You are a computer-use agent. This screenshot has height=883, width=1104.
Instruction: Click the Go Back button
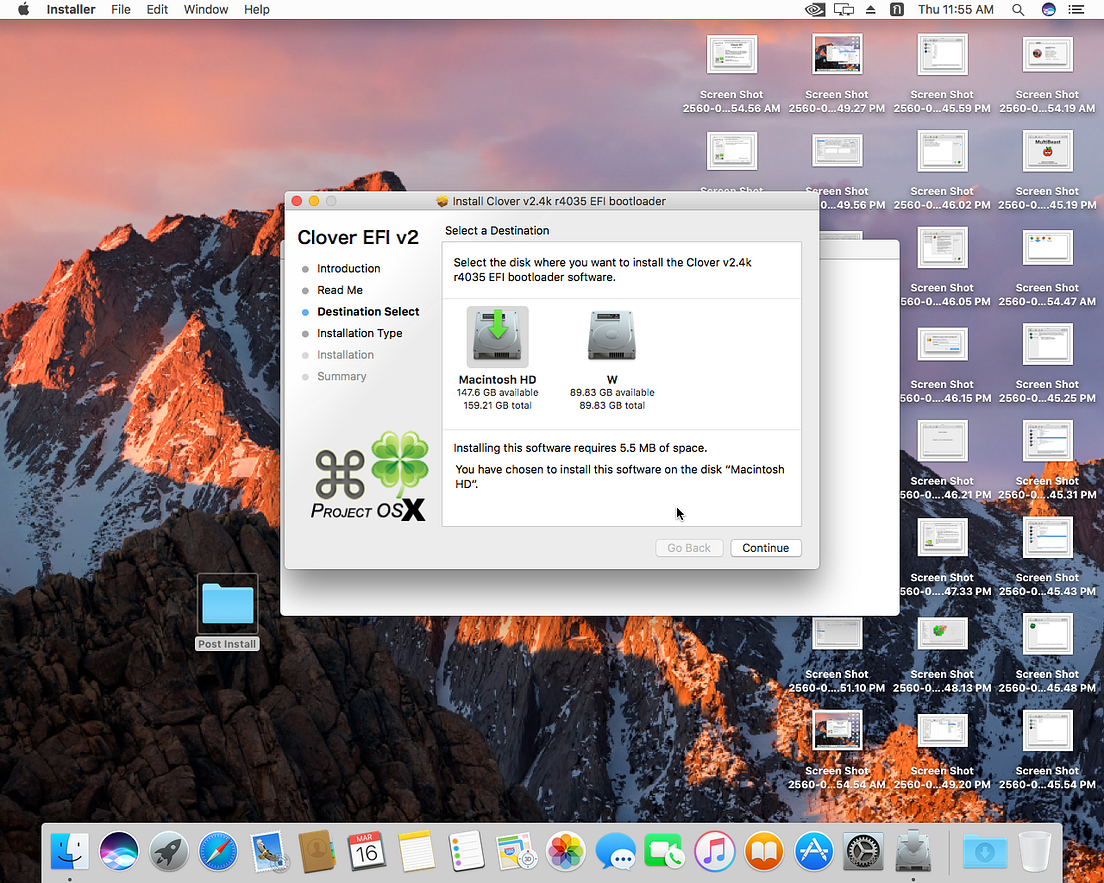(x=689, y=548)
